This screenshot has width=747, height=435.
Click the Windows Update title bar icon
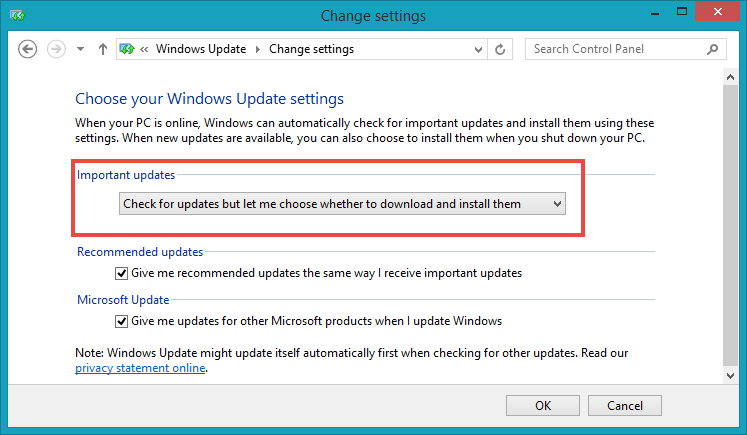pos(18,16)
